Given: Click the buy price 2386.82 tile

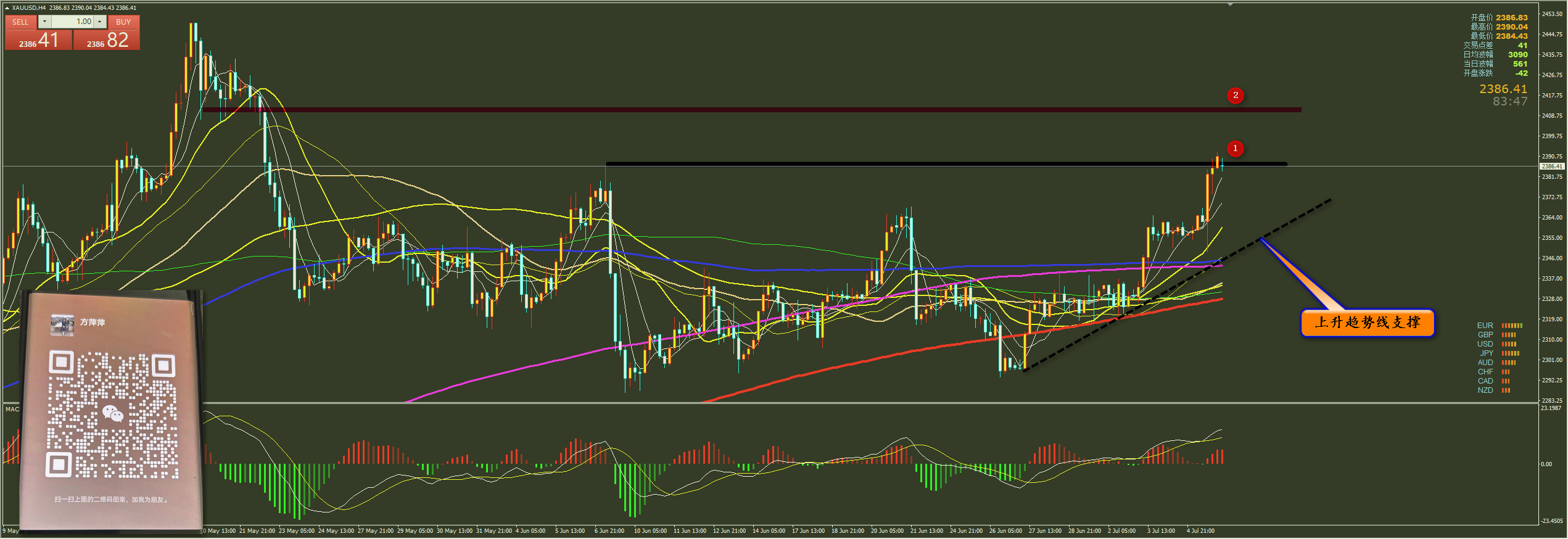Looking at the screenshot, I should tap(107, 40).
